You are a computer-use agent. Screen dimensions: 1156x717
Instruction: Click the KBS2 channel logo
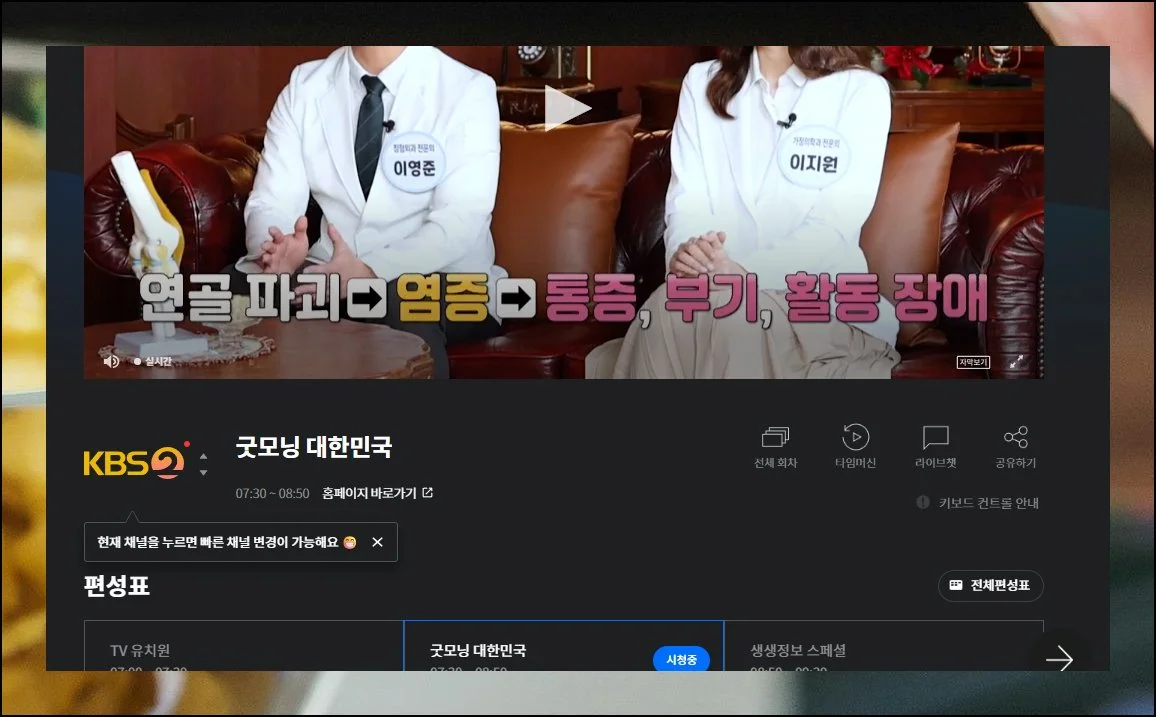pos(134,462)
